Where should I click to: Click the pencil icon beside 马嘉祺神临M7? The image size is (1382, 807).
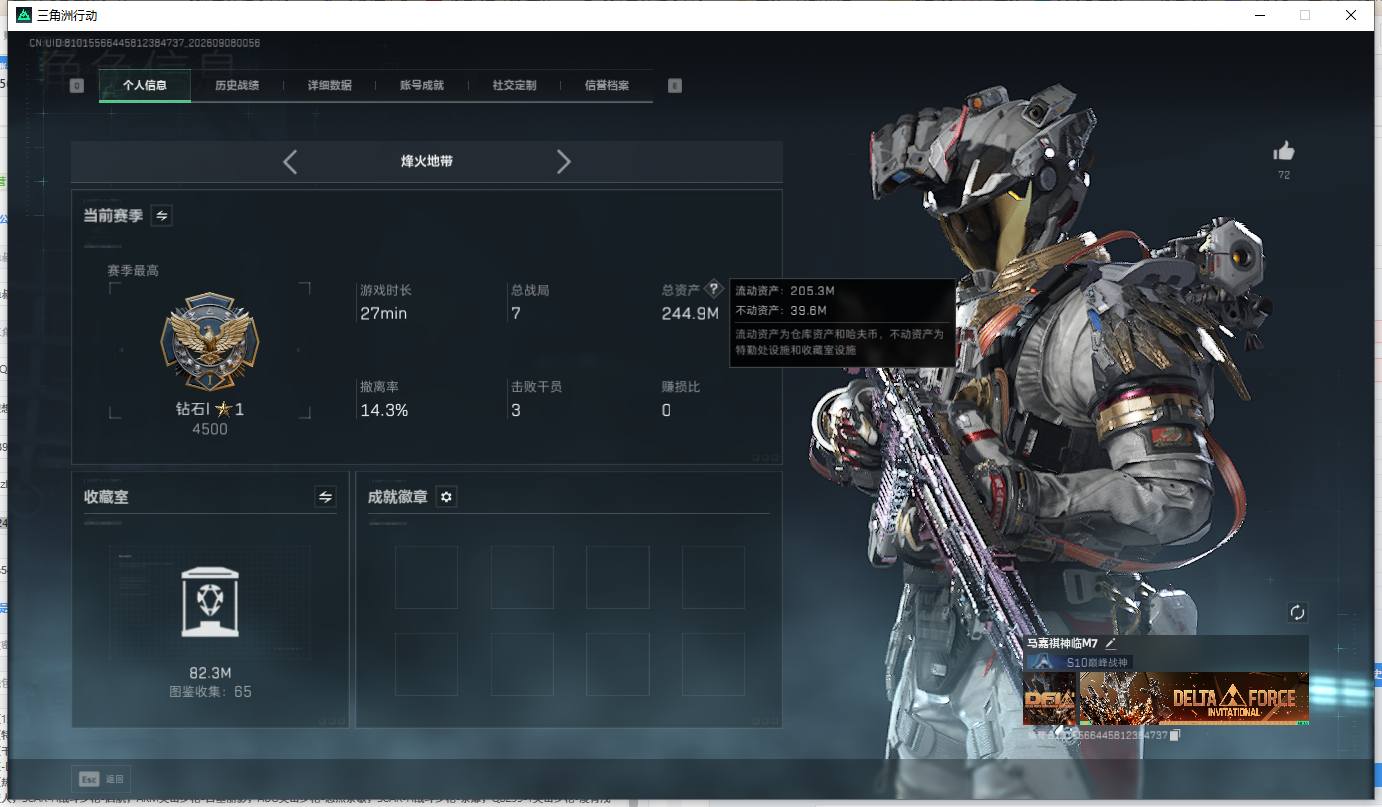tap(1110, 644)
